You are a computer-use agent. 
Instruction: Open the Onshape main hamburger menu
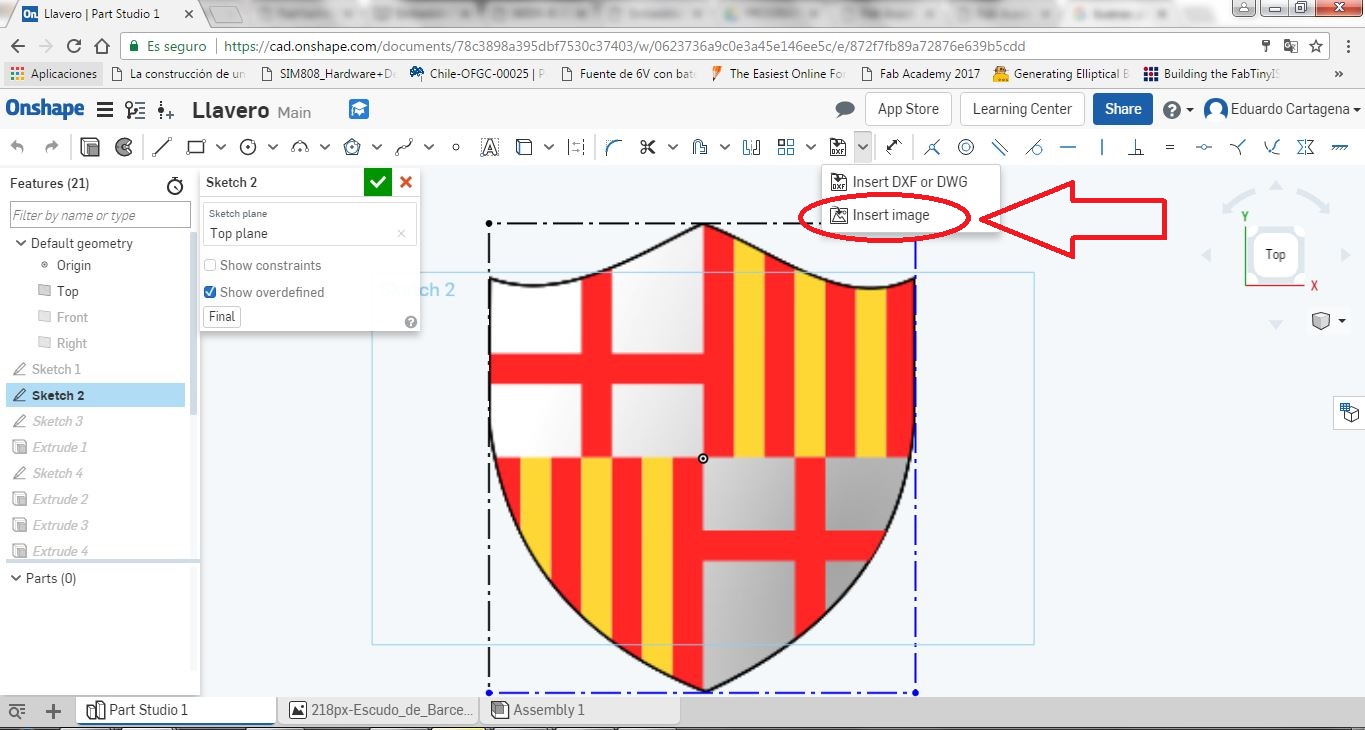click(104, 110)
